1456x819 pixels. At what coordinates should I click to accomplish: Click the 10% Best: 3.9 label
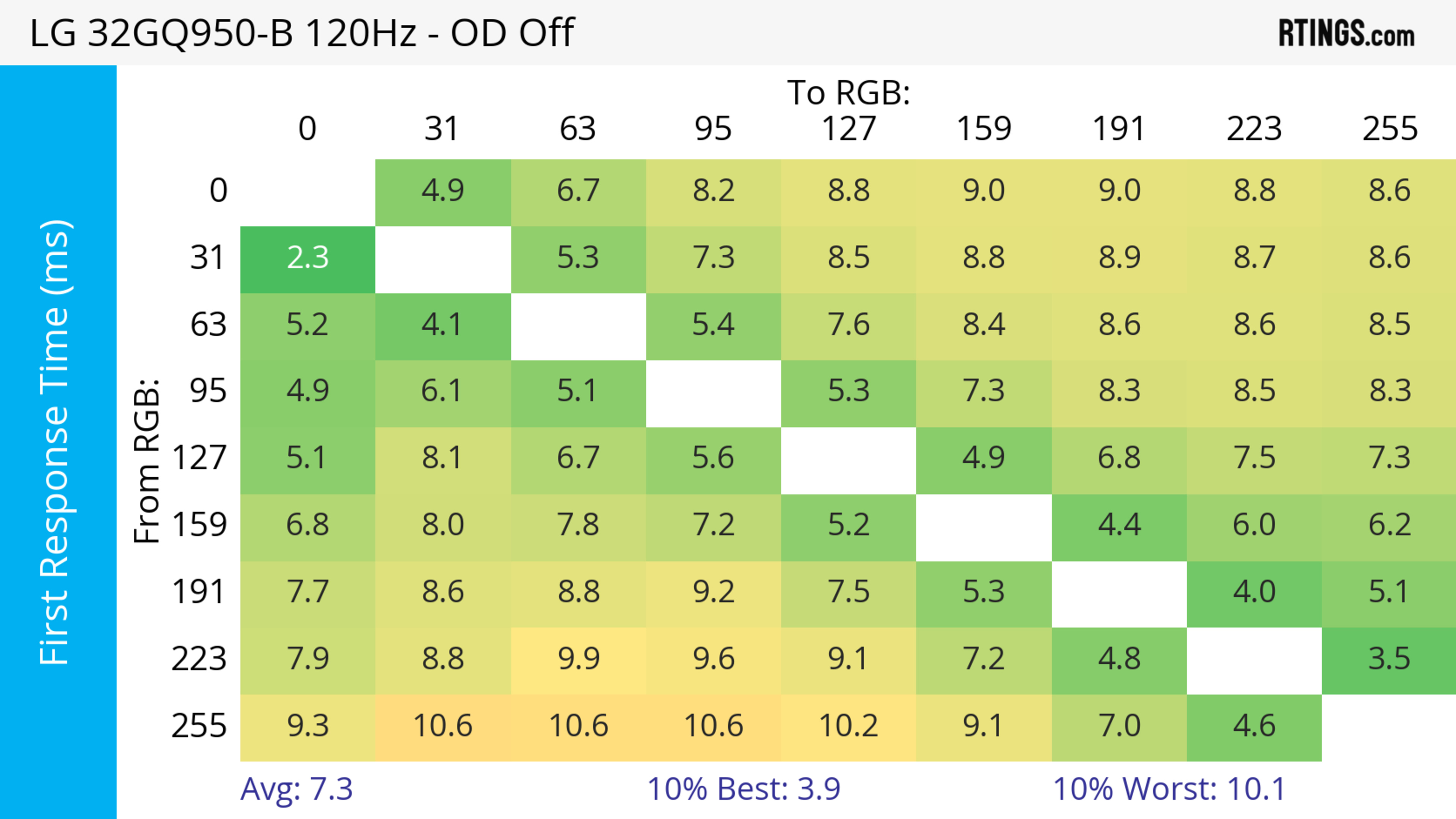point(743,789)
